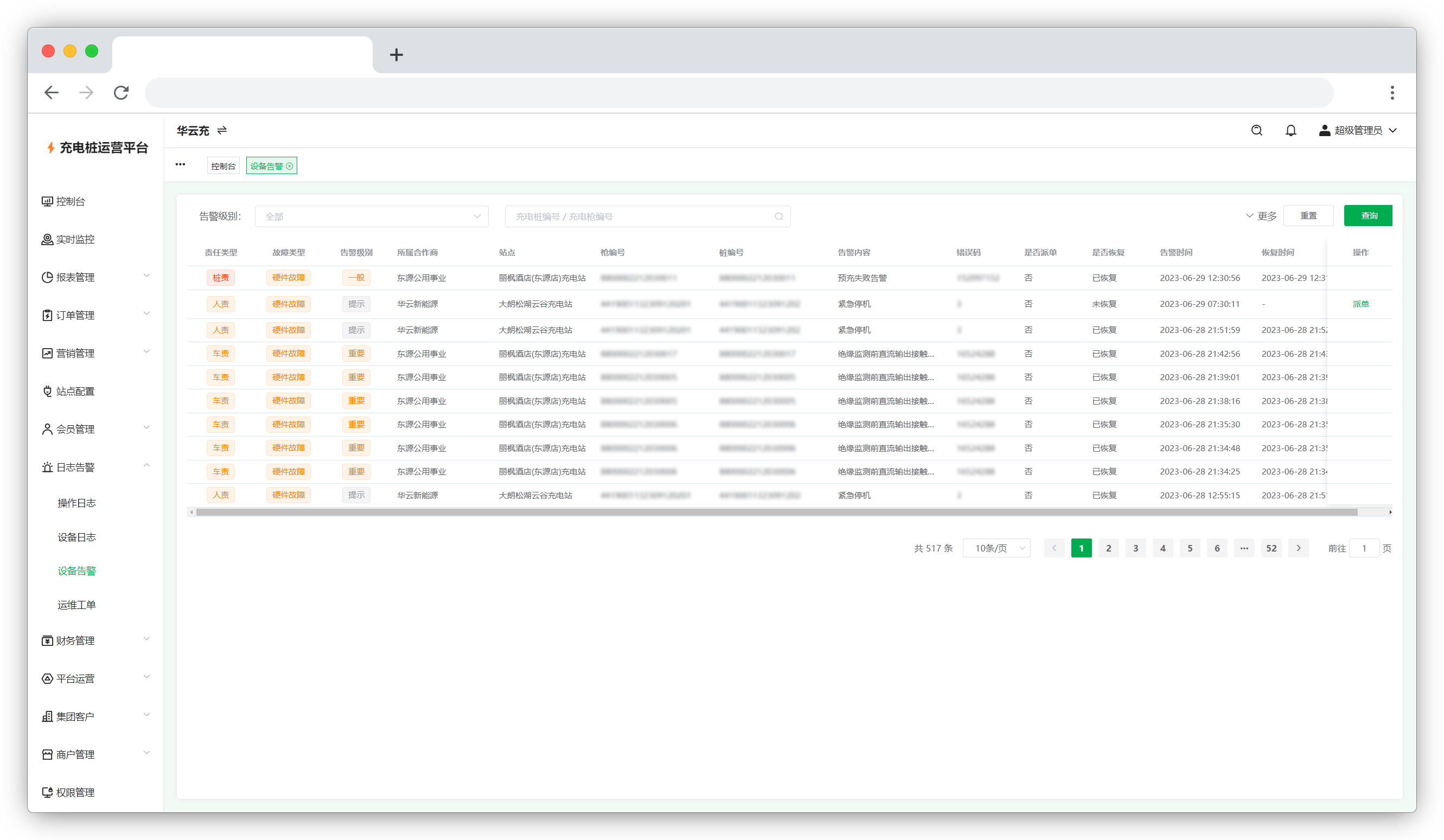Close the 设备告警 tab via x icon
Screen dimensions: 1444x840
tap(290, 166)
